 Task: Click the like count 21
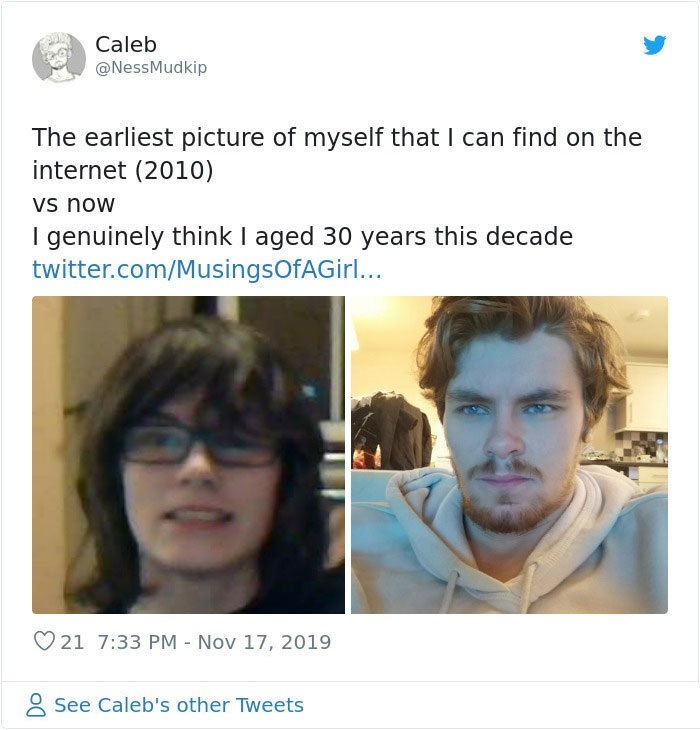coord(72,642)
